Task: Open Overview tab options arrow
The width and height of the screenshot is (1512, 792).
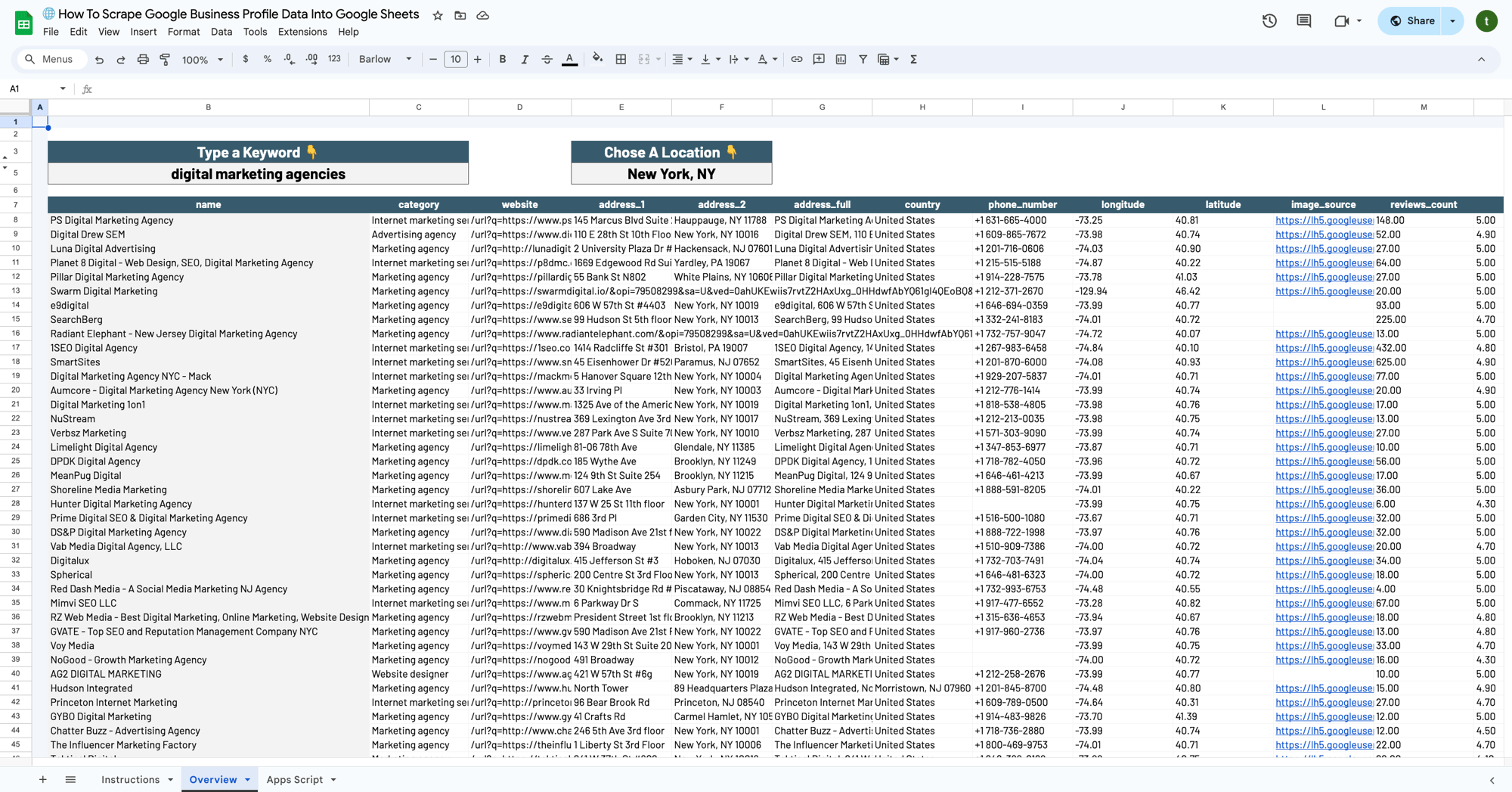Action: coord(247,780)
